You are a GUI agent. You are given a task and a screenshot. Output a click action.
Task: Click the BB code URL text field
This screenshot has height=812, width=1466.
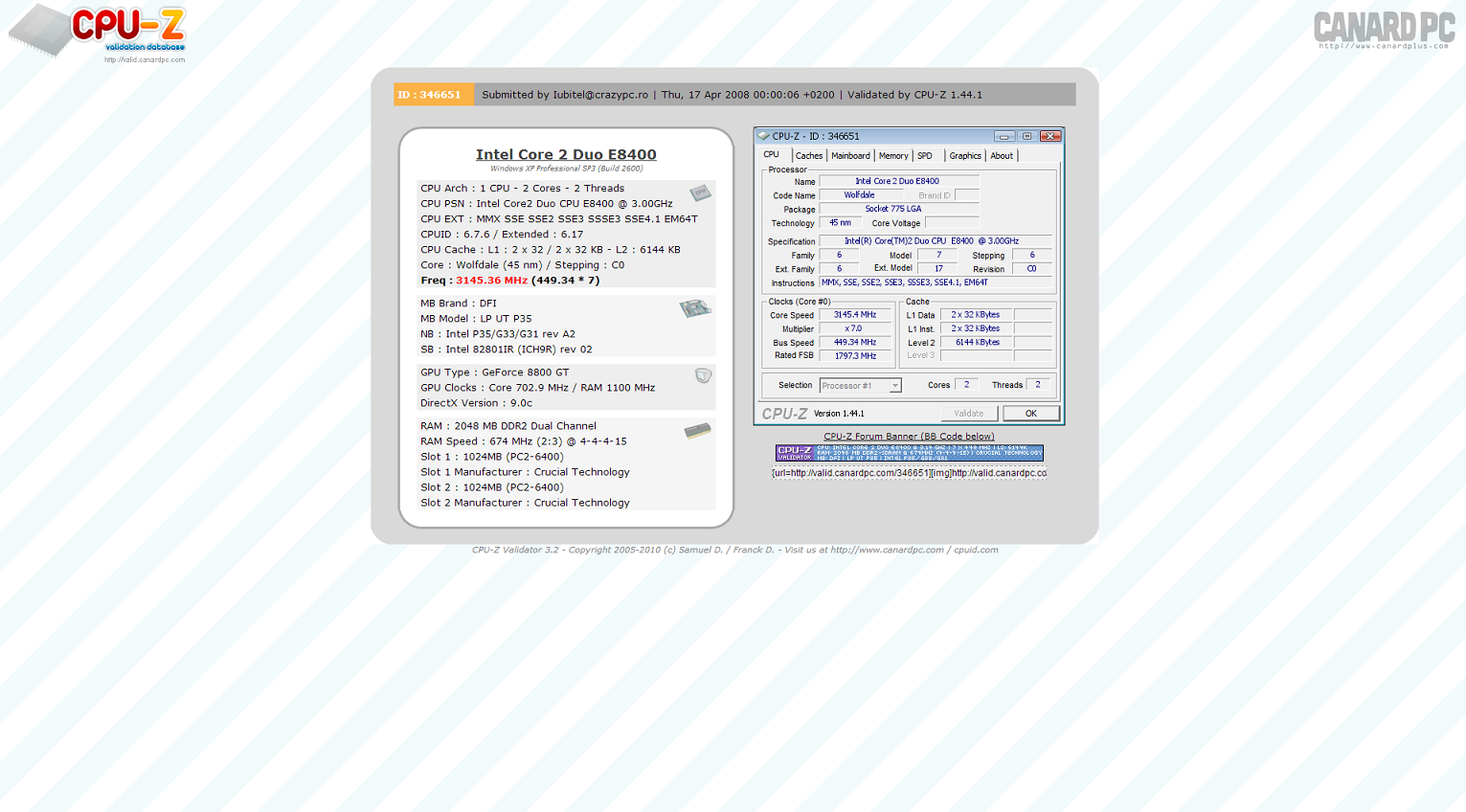coord(909,473)
